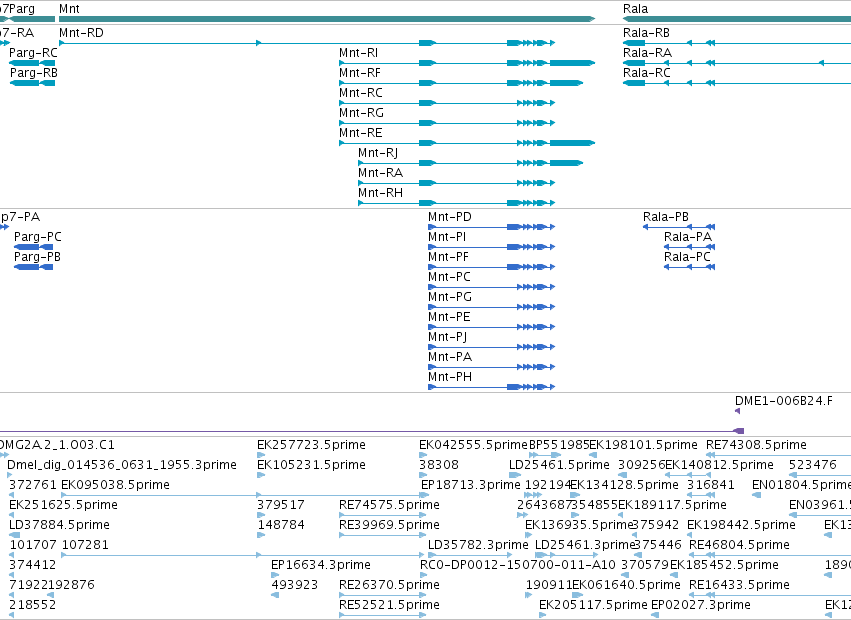
Task: Click the EP02027.3prime EST label
Action: point(701,605)
